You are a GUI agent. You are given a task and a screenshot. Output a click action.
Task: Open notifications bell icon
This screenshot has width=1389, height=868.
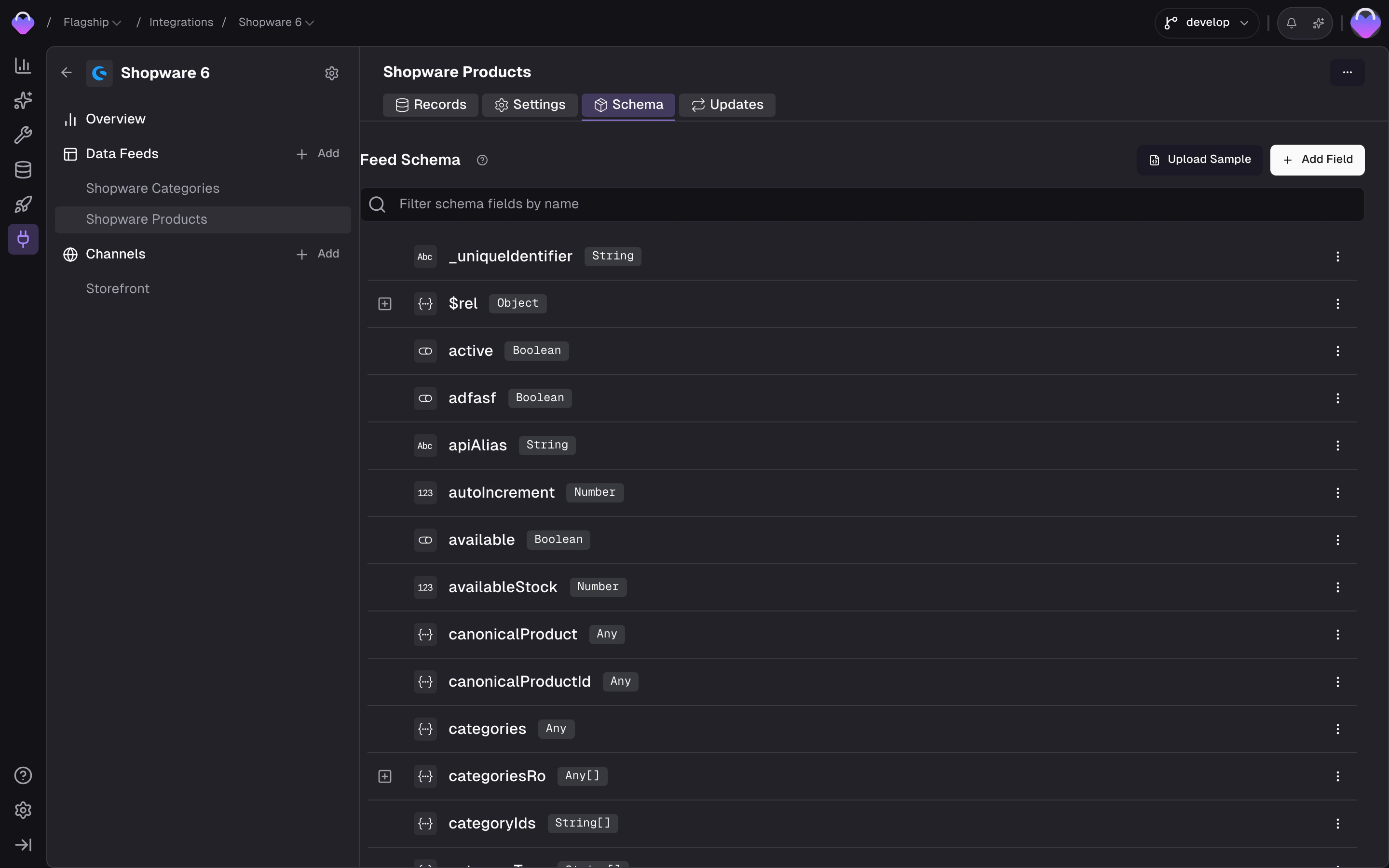[x=1291, y=23]
